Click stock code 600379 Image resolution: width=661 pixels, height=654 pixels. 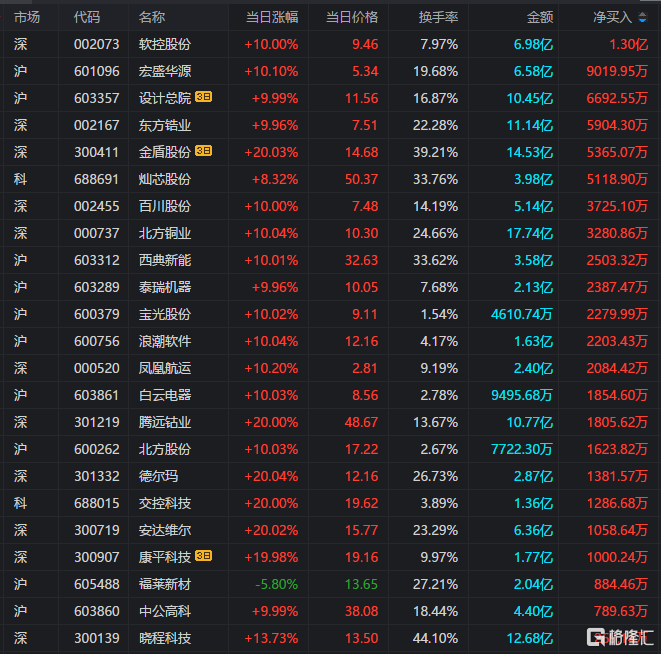click(97, 314)
